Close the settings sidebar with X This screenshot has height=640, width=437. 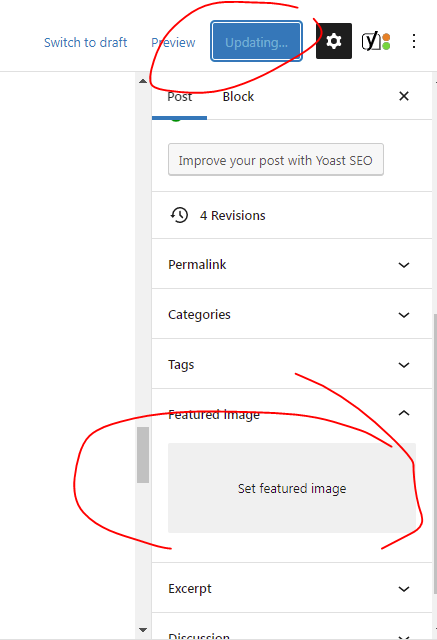(x=404, y=96)
